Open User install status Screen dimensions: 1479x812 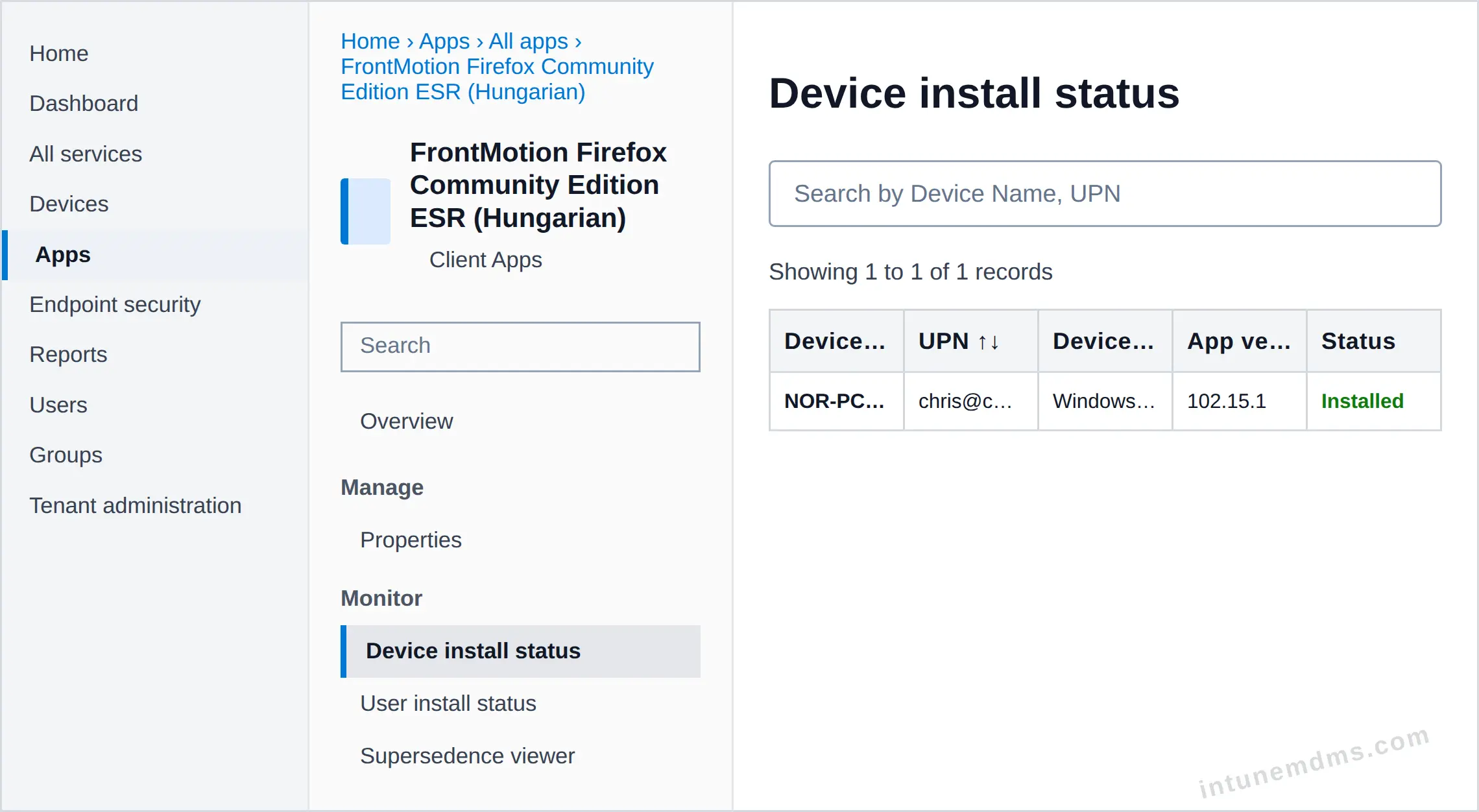[448, 704]
